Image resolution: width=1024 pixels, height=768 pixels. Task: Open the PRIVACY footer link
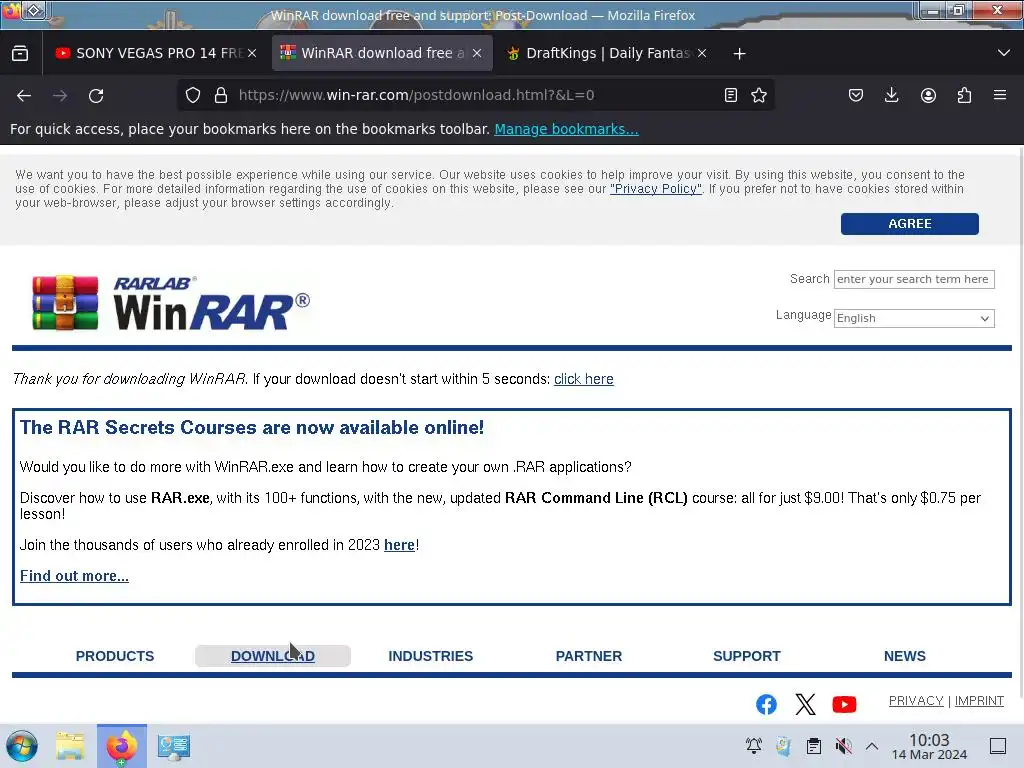click(916, 701)
